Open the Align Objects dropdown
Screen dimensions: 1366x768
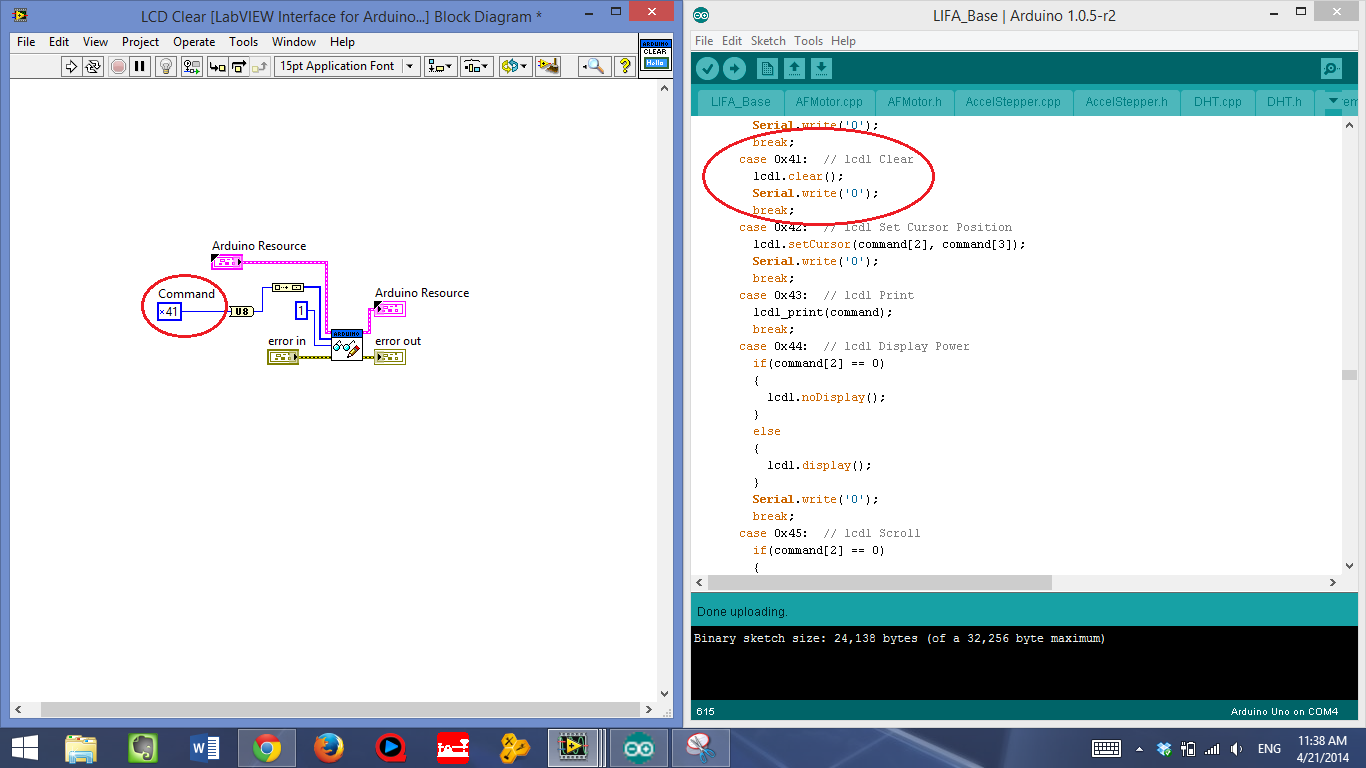(x=440, y=66)
